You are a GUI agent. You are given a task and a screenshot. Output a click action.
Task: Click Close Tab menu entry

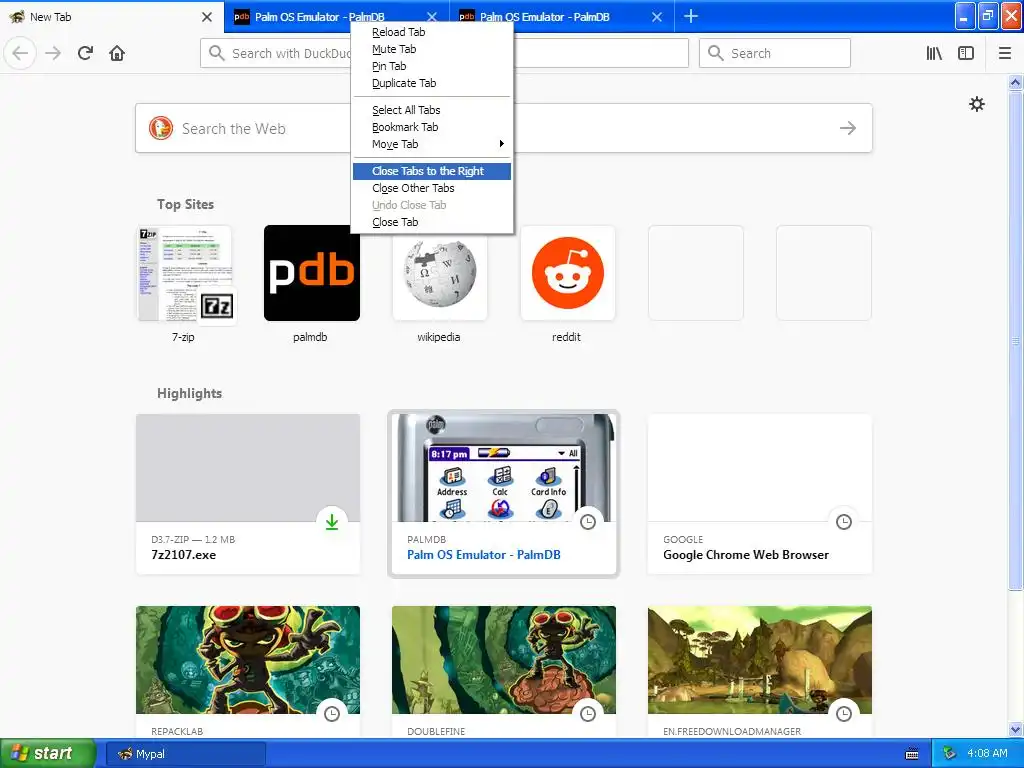[432, 222]
